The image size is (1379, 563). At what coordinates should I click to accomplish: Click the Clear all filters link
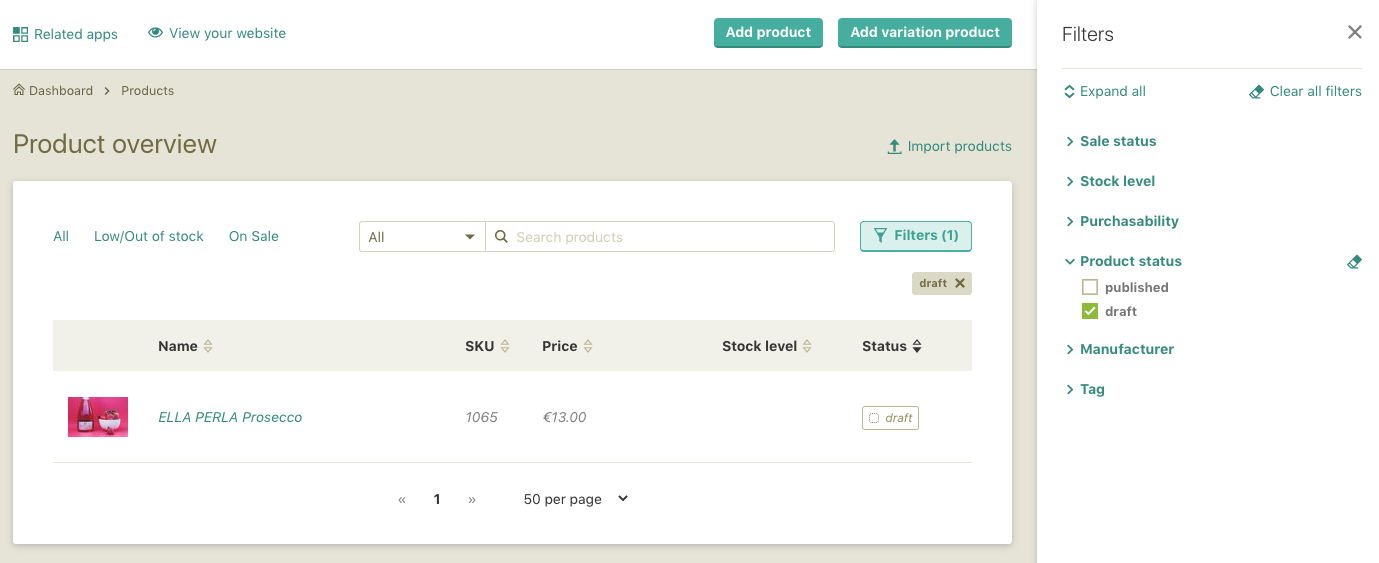click(x=1306, y=91)
